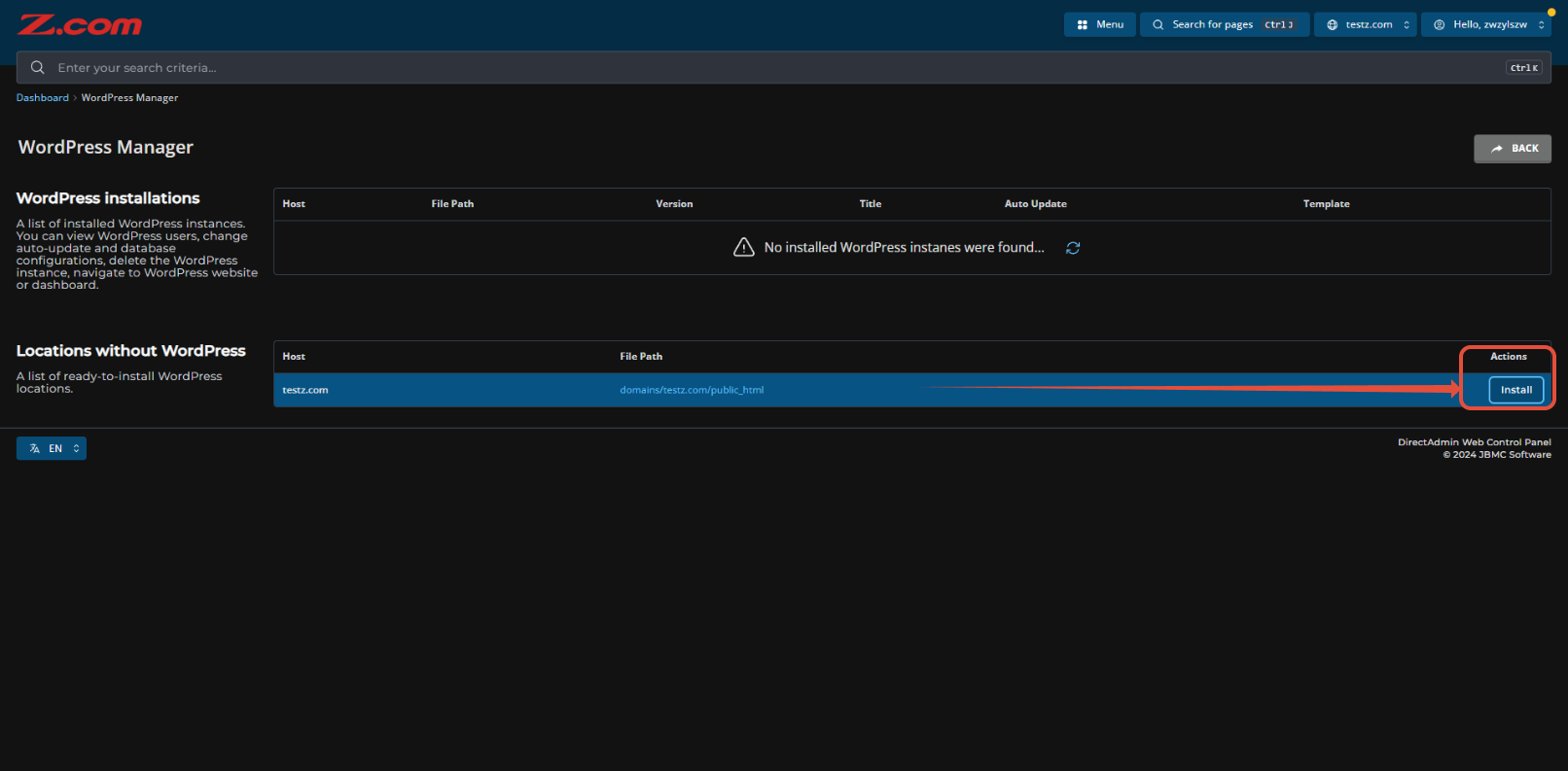Click the BACK button
The width and height of the screenshot is (1568, 771).
point(1512,149)
